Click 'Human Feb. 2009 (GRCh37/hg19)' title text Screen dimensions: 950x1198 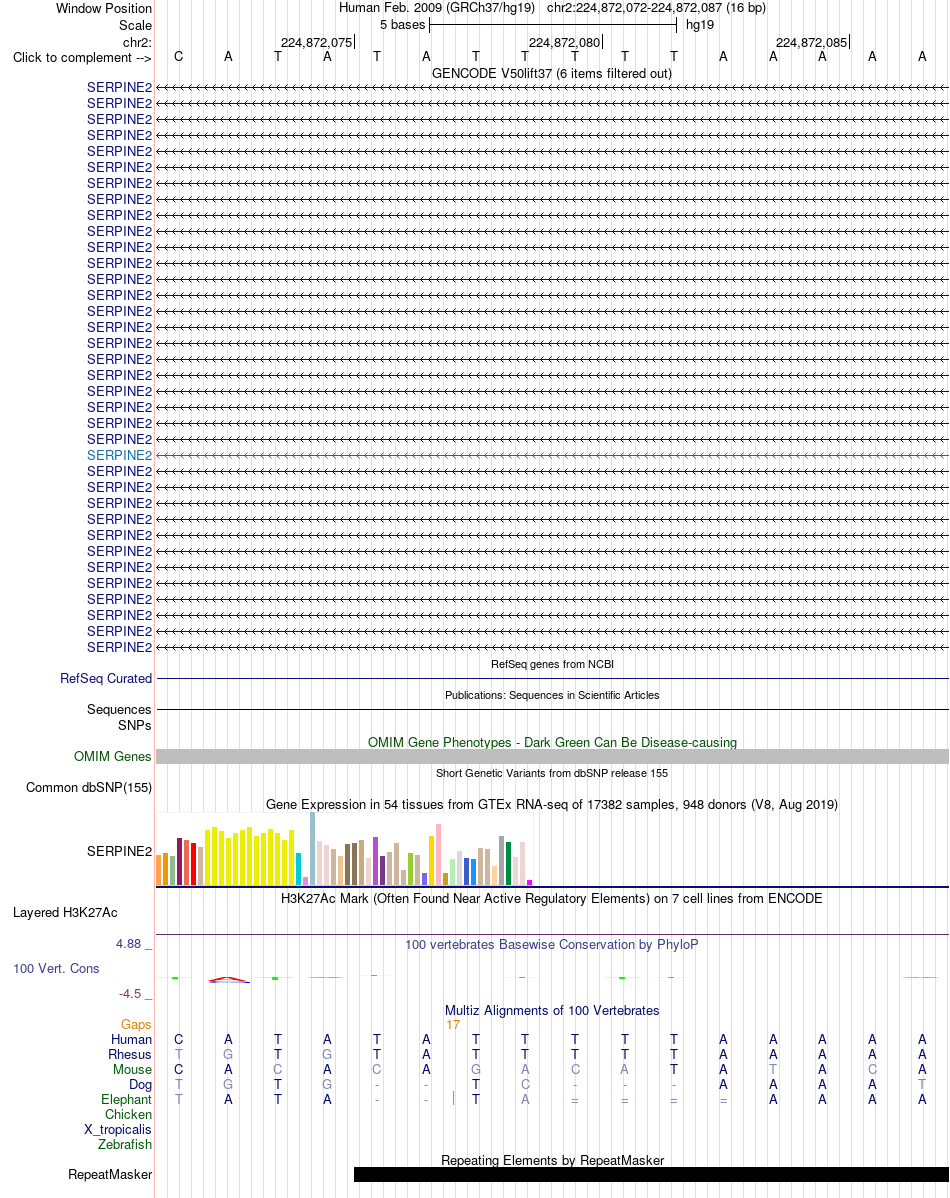pos(436,8)
